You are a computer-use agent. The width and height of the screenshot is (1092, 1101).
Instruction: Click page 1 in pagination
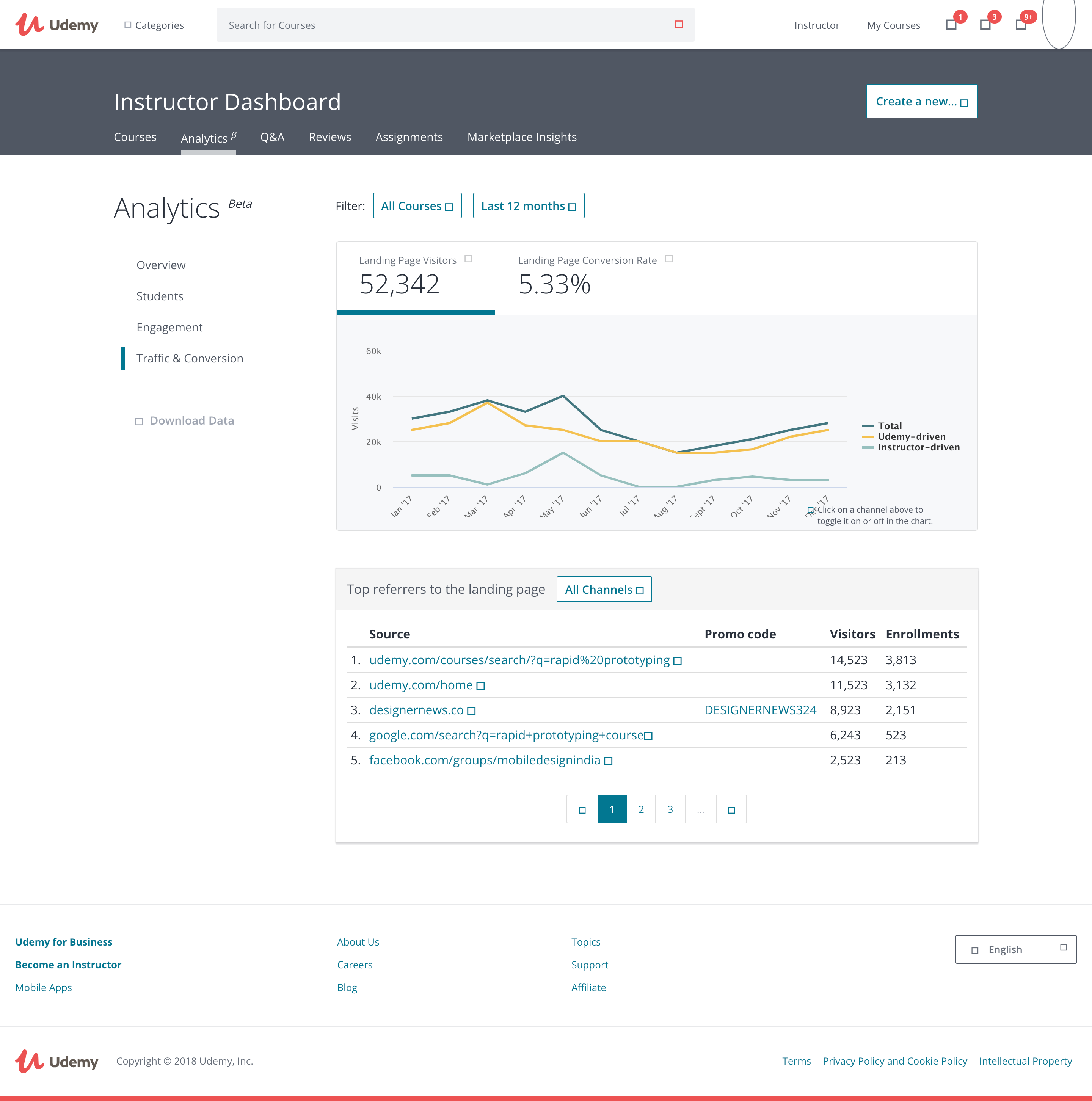(x=612, y=810)
